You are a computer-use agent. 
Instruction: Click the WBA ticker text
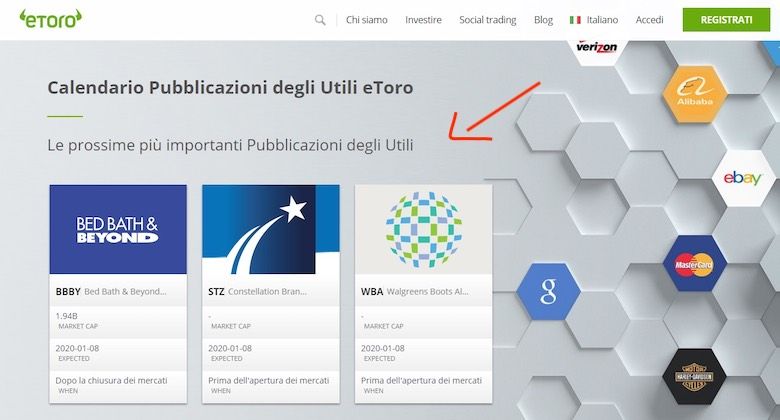(372, 292)
